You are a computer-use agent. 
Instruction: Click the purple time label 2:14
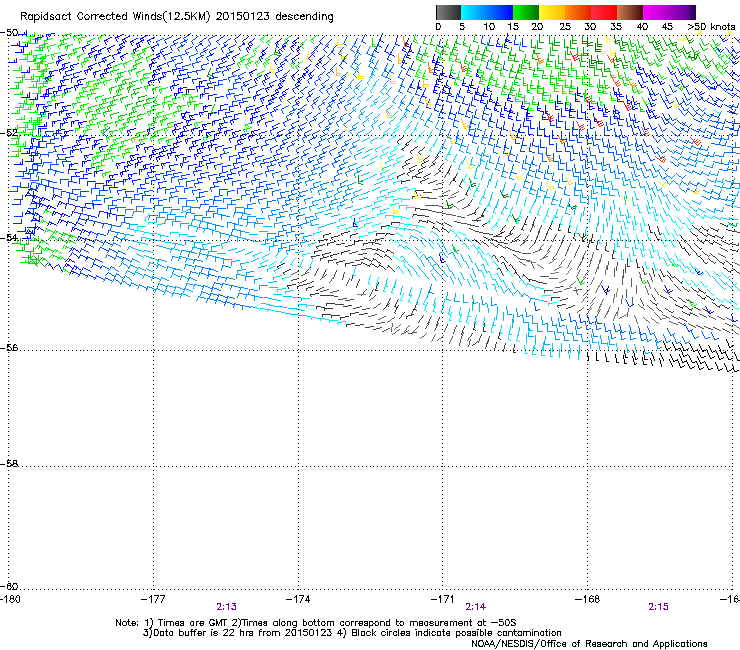pos(475,607)
